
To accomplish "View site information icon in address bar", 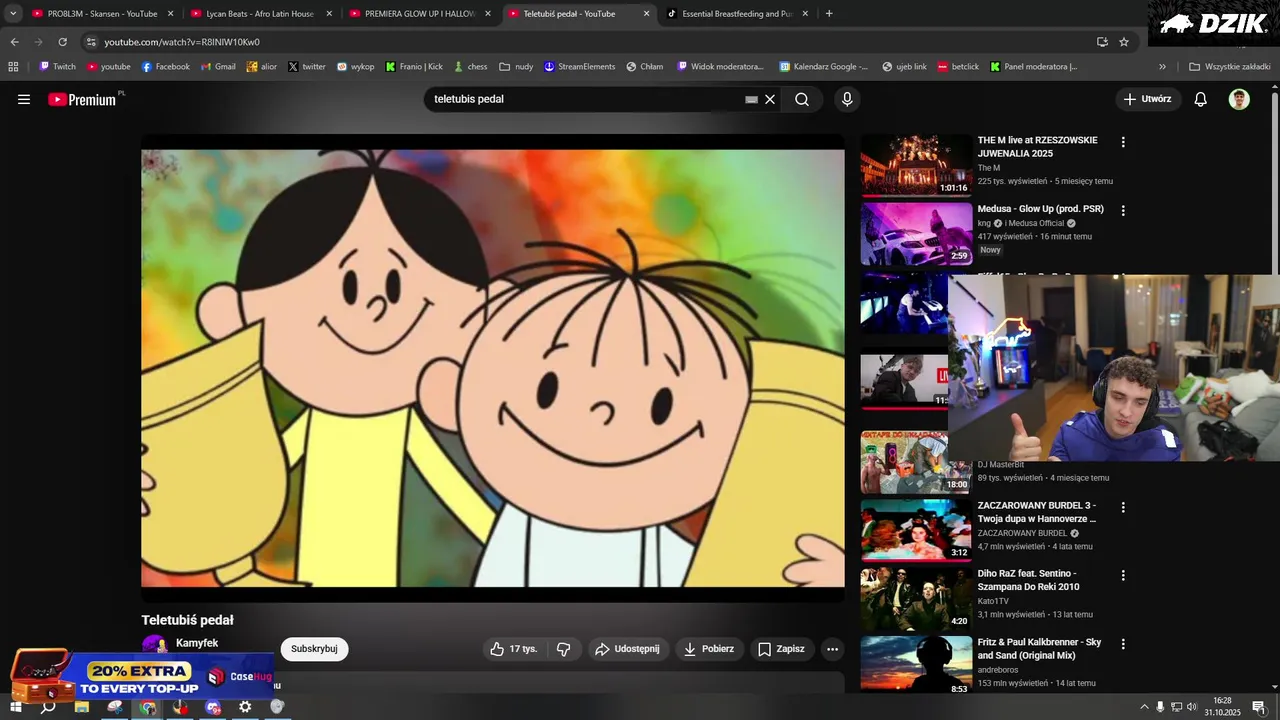I will 91,42.
